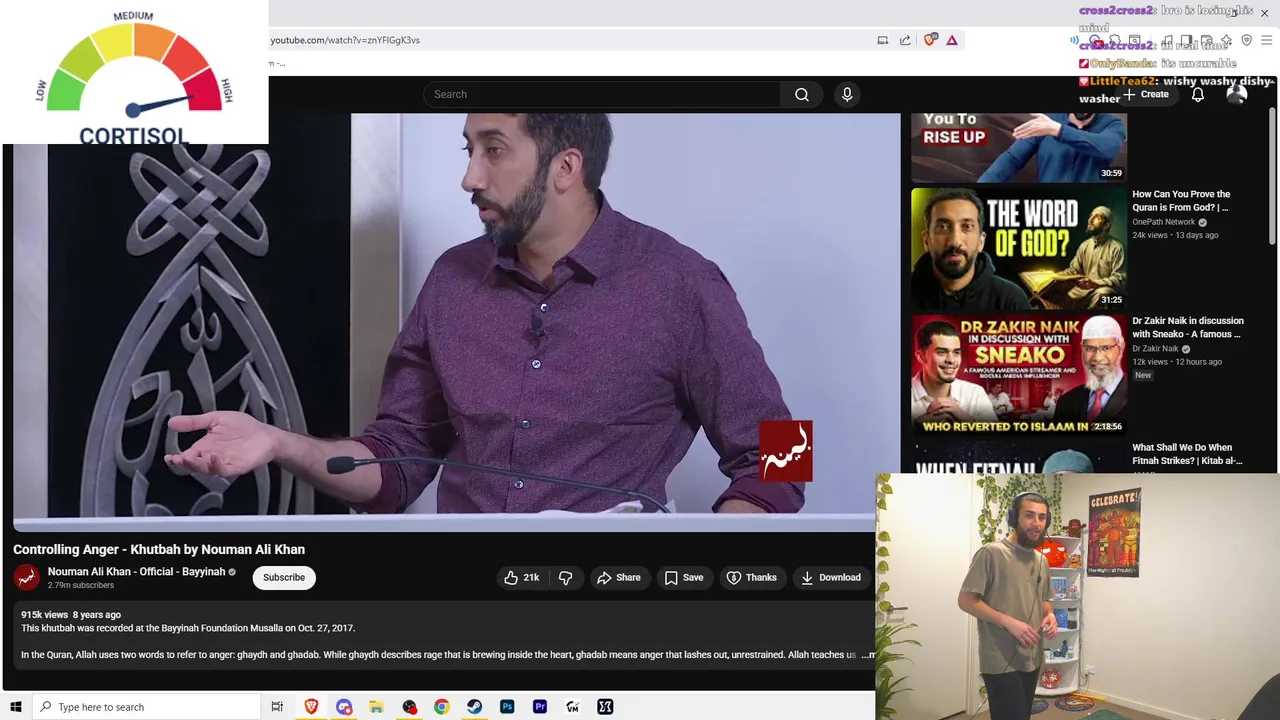The height and width of the screenshot is (720, 1280).
Task: Open 'How Can You Prove the Quran is From God?' title
Action: [1181, 200]
